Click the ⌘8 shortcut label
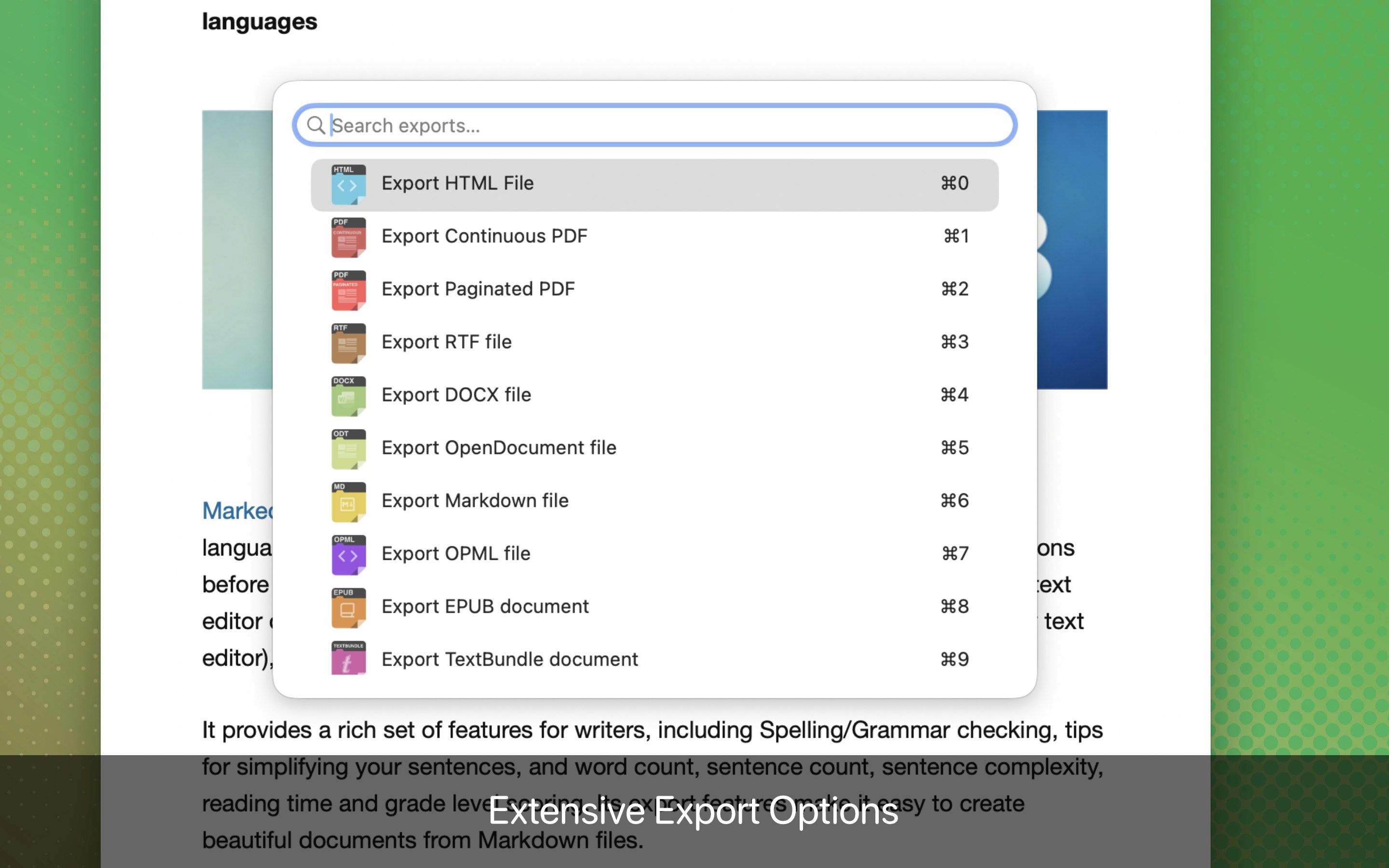 point(954,606)
